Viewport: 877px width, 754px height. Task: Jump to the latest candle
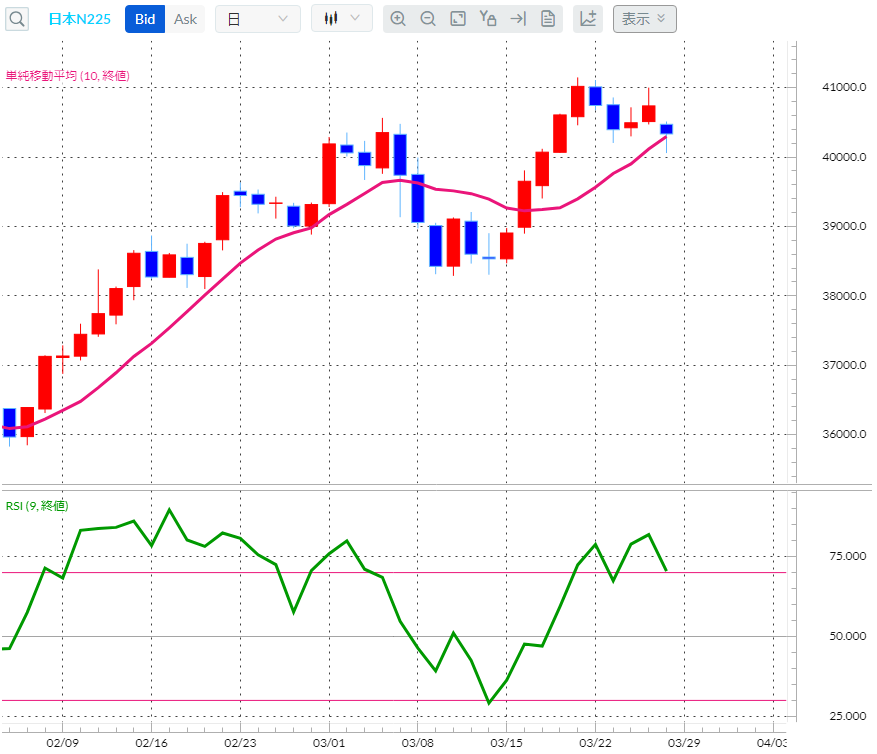tap(518, 18)
